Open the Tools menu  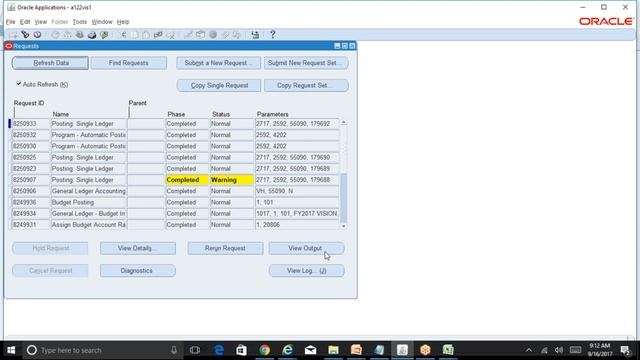point(80,22)
